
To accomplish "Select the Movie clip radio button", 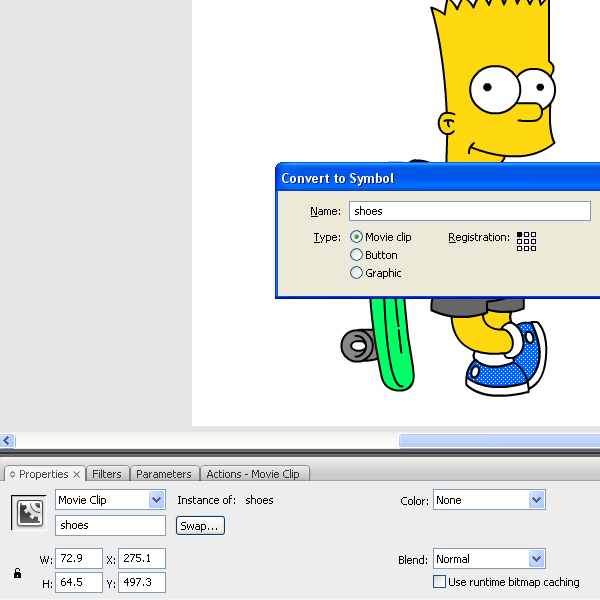I will point(356,237).
